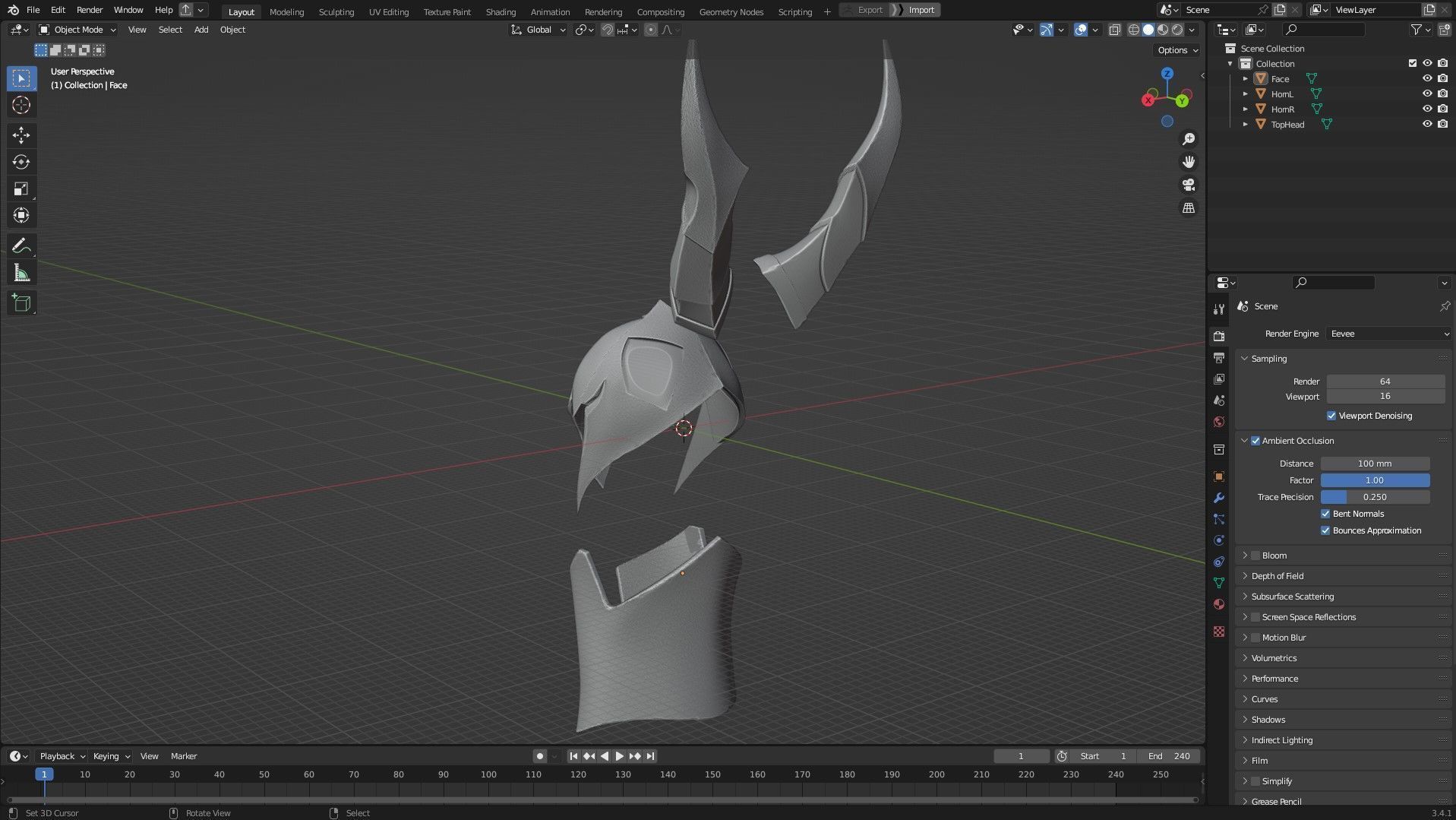Disable the Ambient Occlusion checkbox
The height and width of the screenshot is (820, 1456).
click(1255, 441)
